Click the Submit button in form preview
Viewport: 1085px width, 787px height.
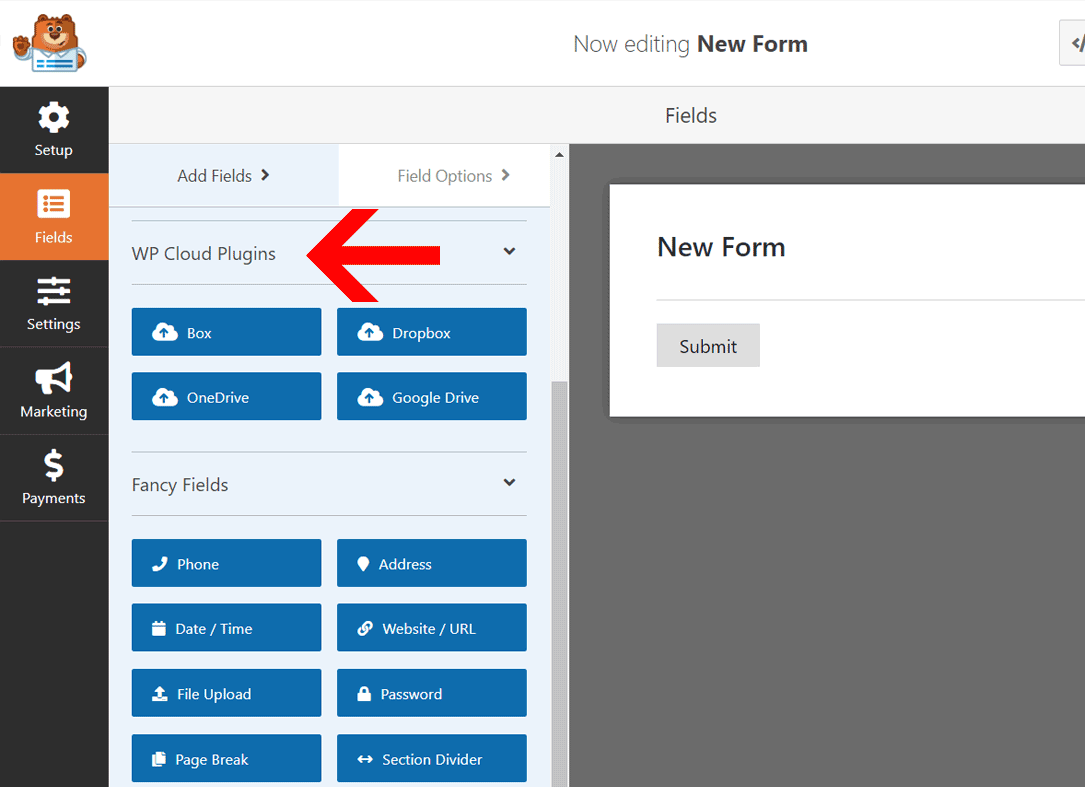click(x=708, y=345)
